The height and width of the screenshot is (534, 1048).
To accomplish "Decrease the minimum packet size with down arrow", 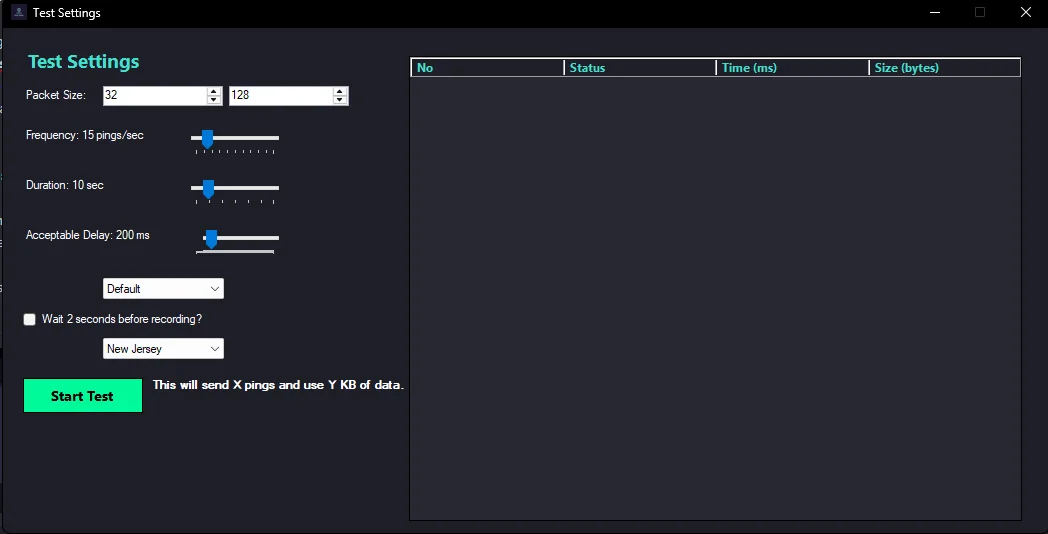I will 214,100.
